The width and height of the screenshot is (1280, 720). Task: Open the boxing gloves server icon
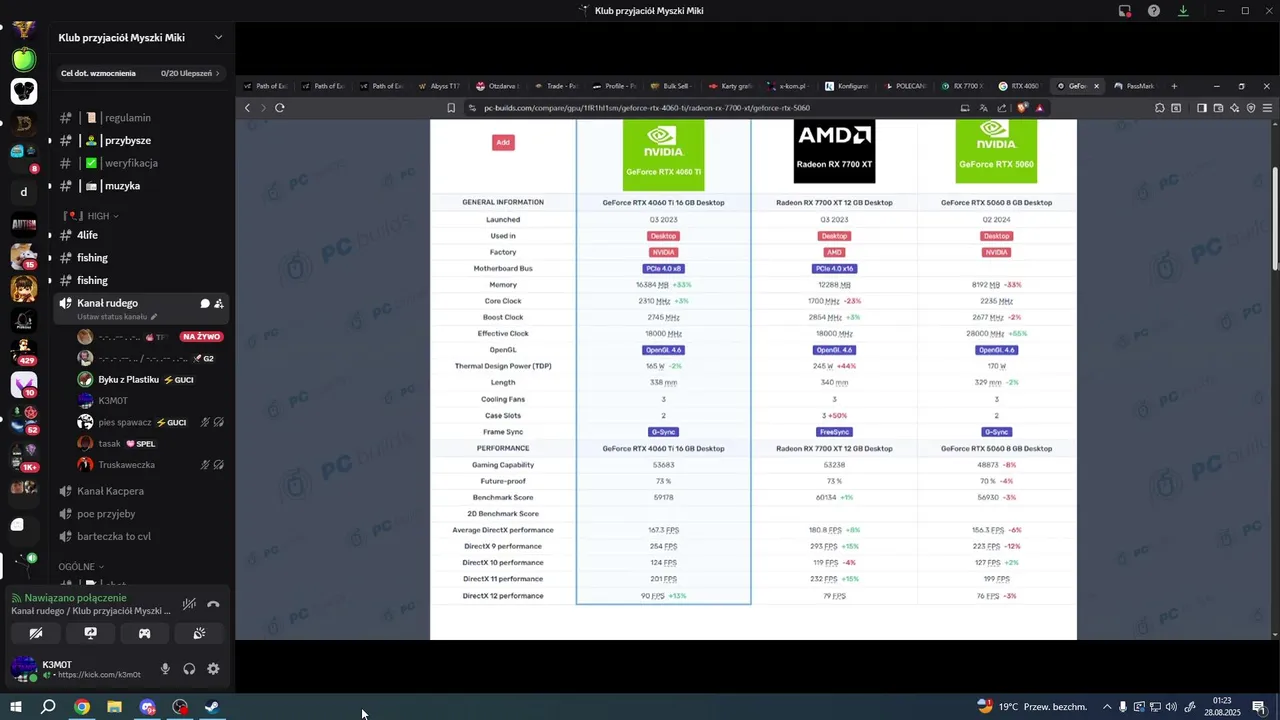(24, 91)
